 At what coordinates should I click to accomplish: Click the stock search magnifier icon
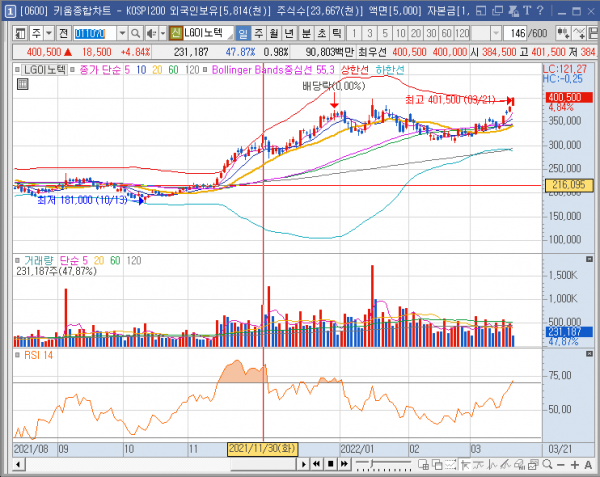[x=135, y=34]
